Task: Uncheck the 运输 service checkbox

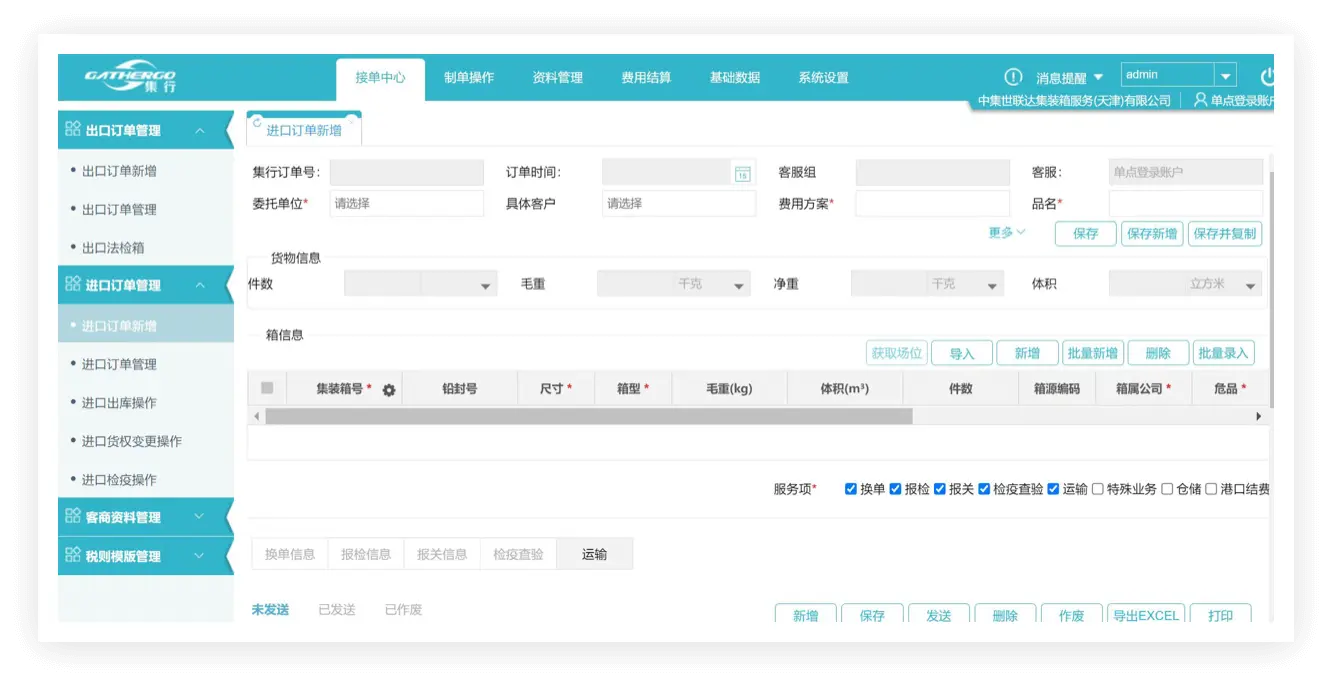Action: click(x=1053, y=489)
